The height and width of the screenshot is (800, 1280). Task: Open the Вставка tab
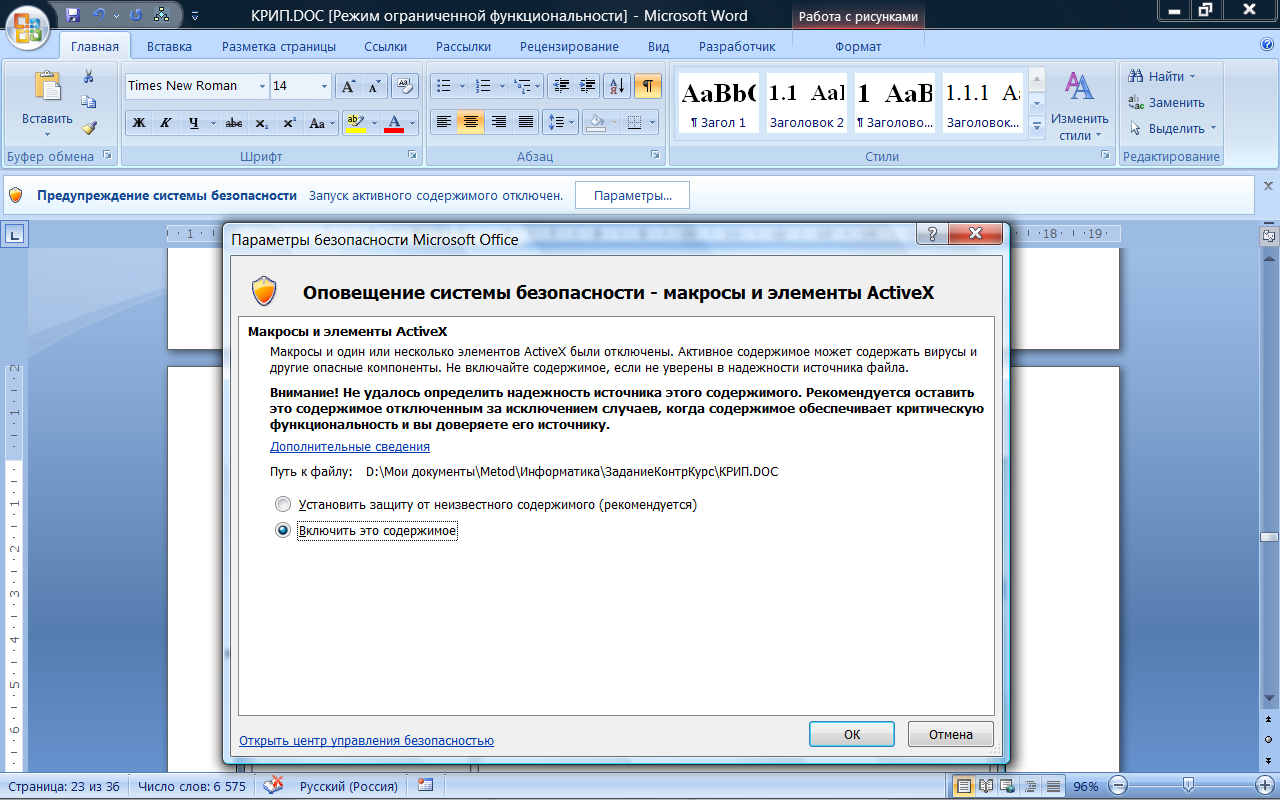tap(169, 46)
